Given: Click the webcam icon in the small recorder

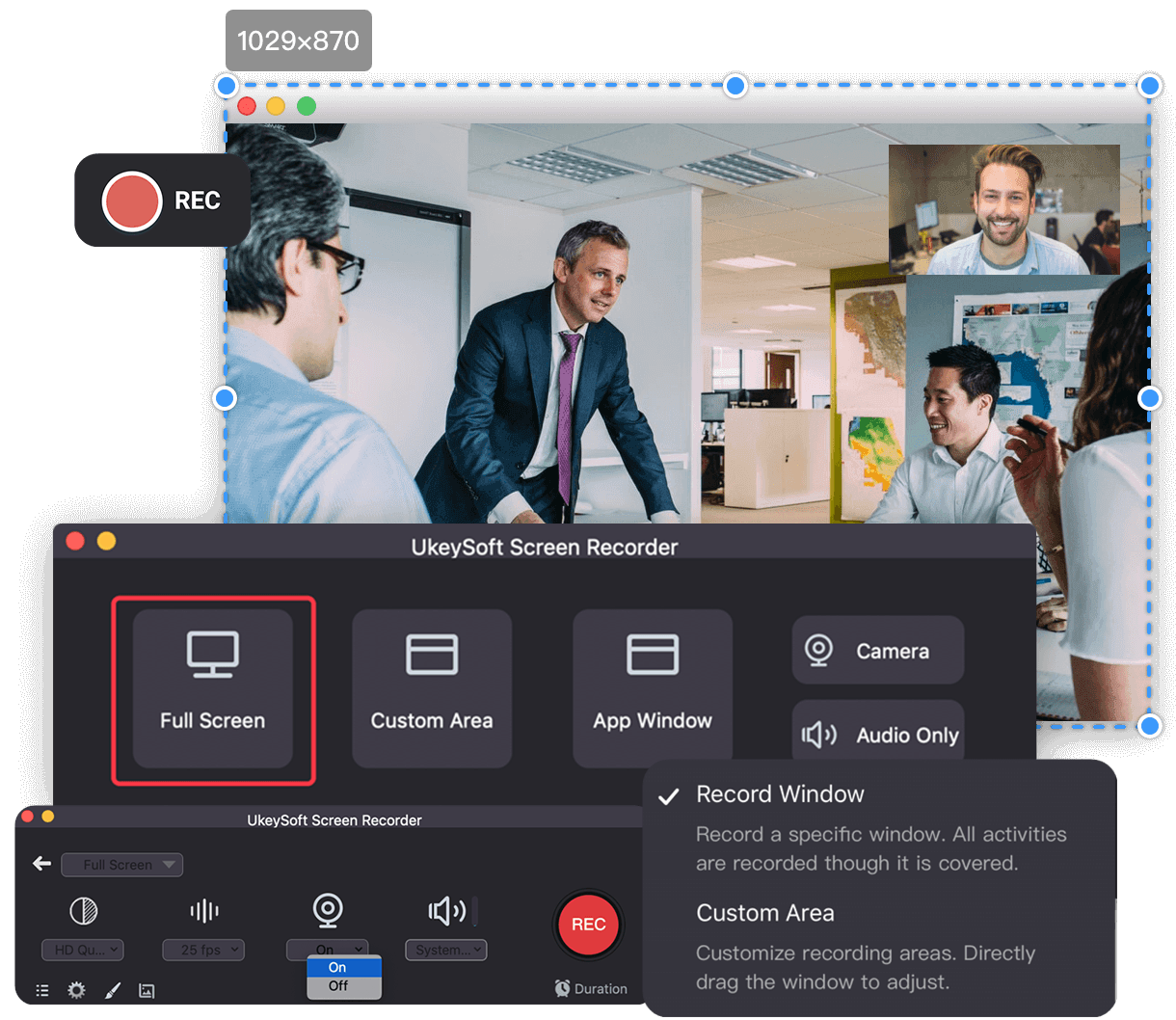Looking at the screenshot, I should click(x=328, y=910).
